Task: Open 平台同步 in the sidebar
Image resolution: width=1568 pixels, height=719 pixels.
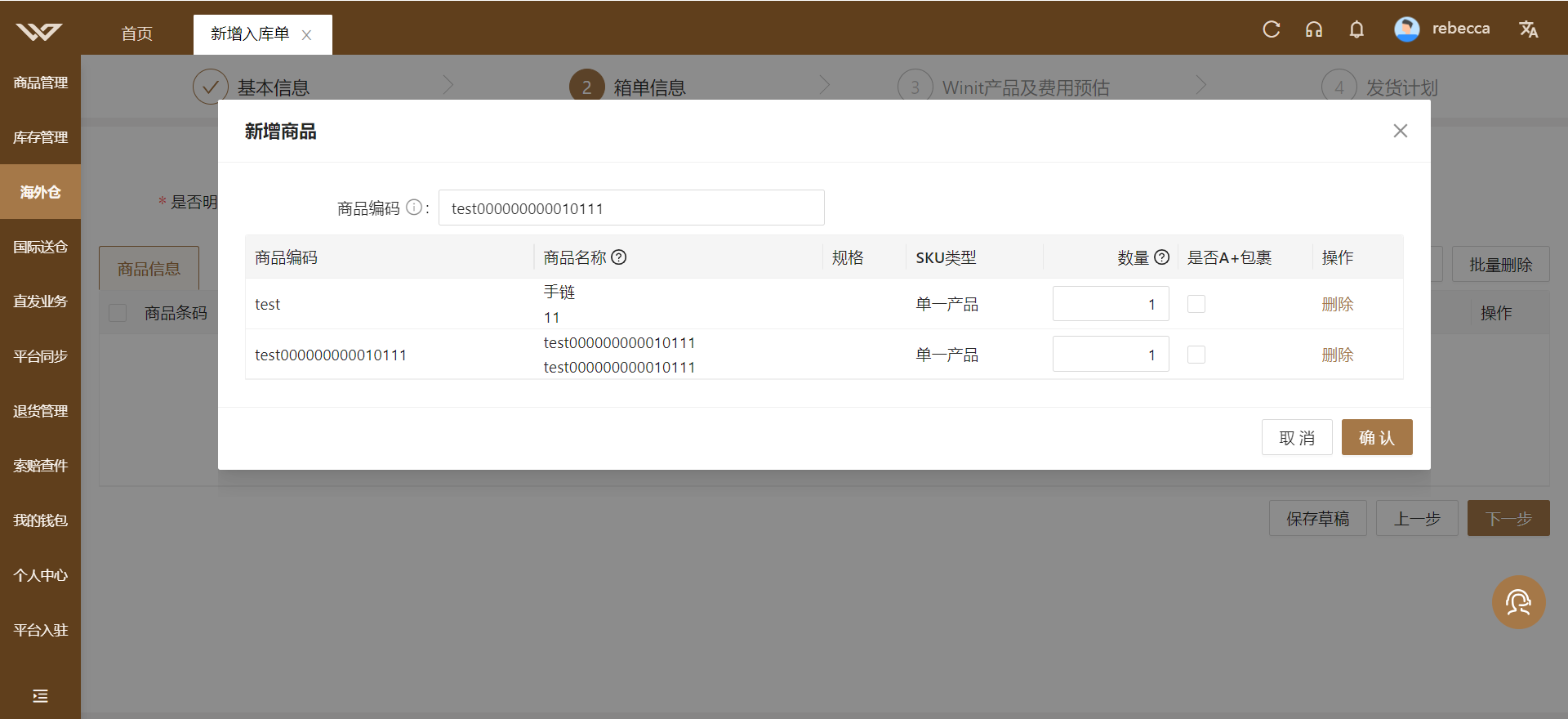Action: (x=40, y=356)
